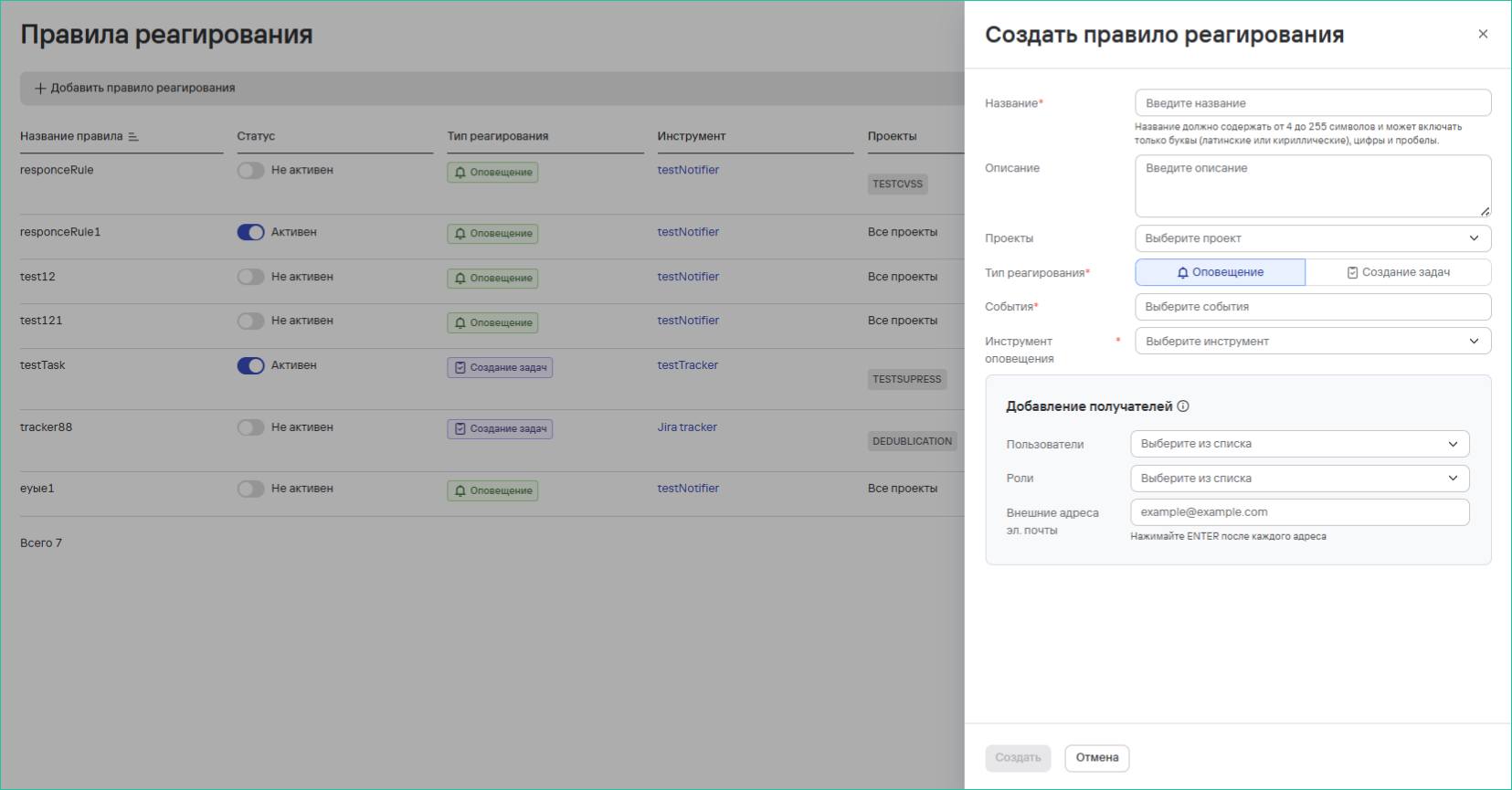The height and width of the screenshot is (790, 1512).
Task: Close the create response rule panel
Action: (x=1483, y=34)
